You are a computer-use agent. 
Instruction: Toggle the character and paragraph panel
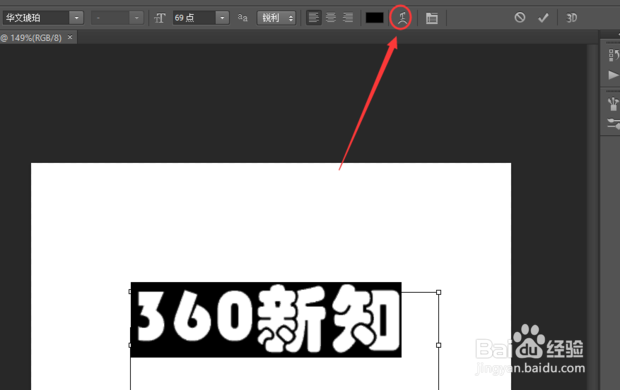pyautogui.click(x=432, y=18)
